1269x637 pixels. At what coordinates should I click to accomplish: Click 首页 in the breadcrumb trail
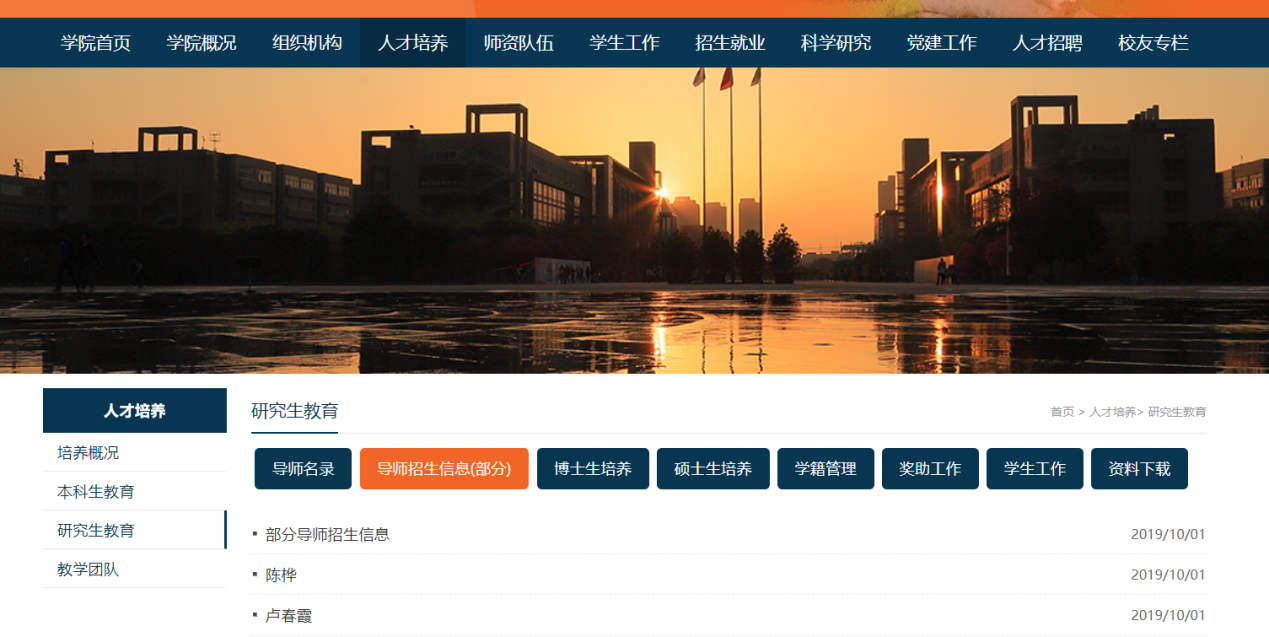click(1062, 412)
